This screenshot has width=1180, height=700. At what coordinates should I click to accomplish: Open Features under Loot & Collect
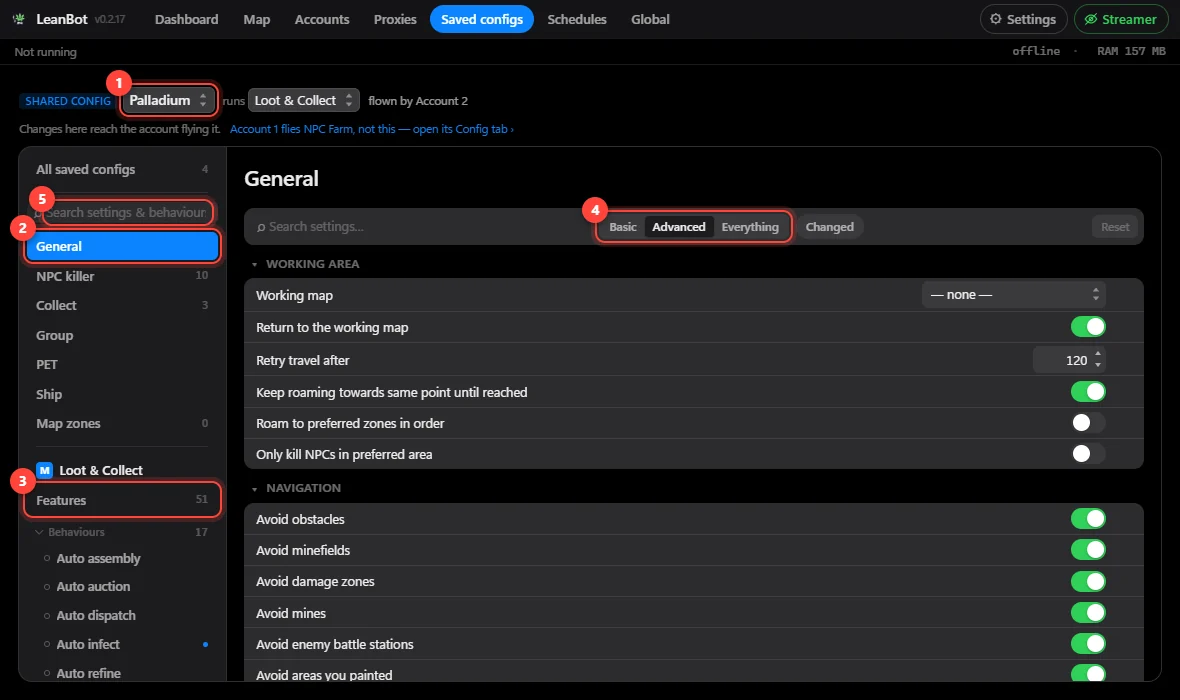[122, 500]
